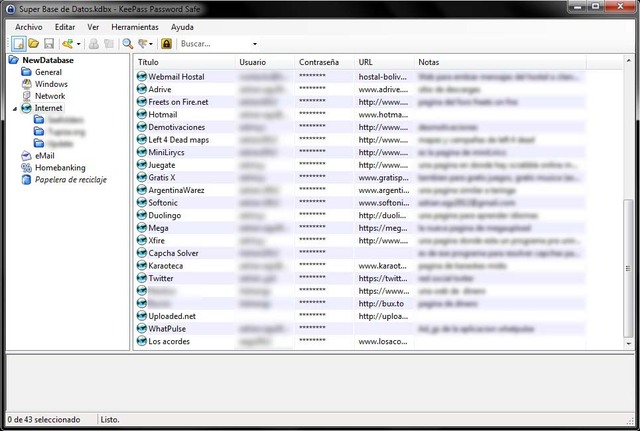Click the globe icon of Hotmail entry
The image size is (640, 431).
click(x=142, y=114)
